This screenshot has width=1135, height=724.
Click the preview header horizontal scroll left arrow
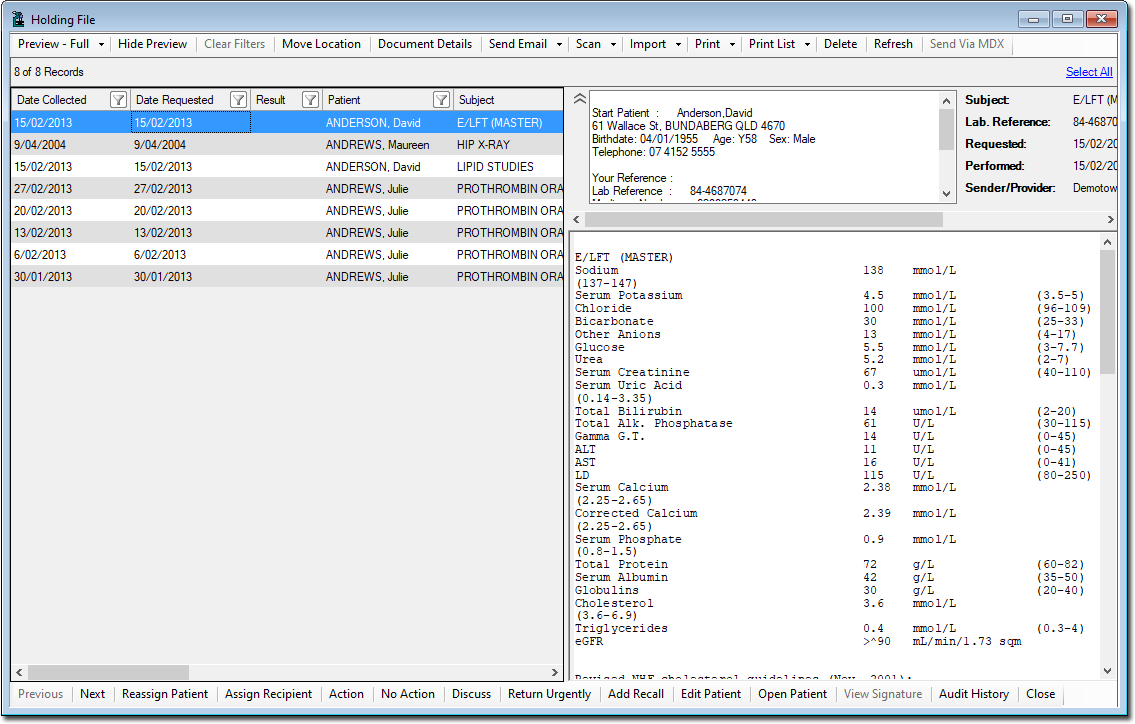577,219
